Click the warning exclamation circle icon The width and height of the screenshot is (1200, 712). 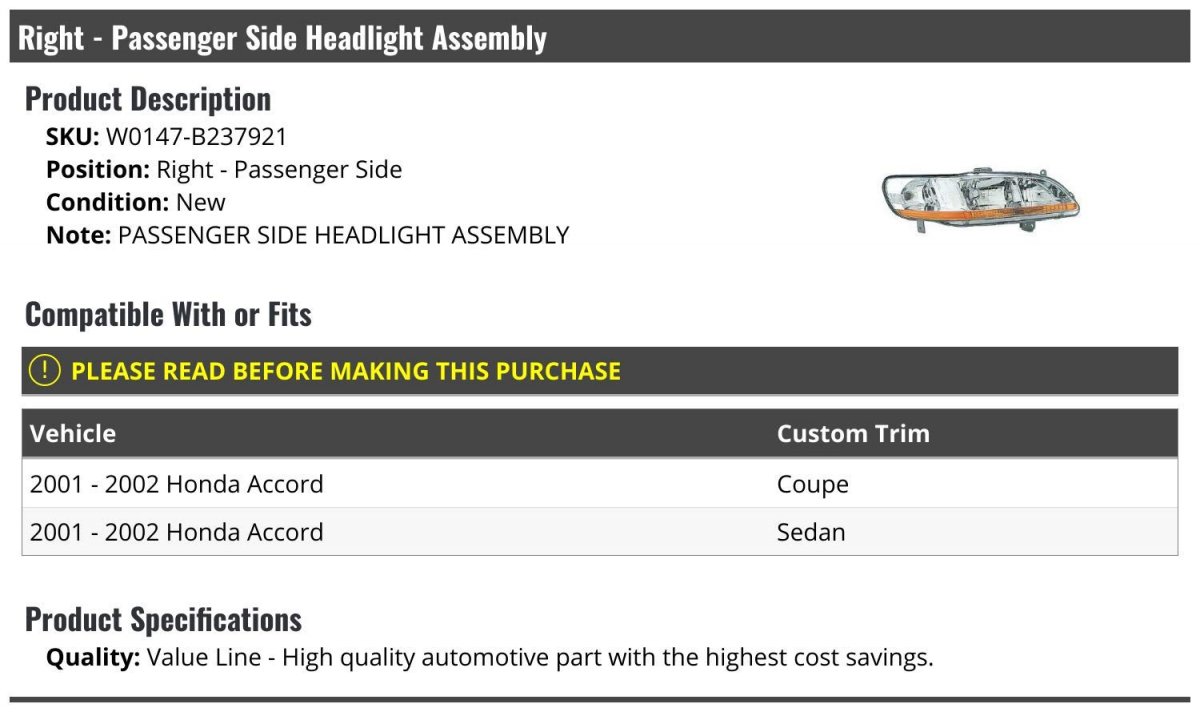[45, 371]
